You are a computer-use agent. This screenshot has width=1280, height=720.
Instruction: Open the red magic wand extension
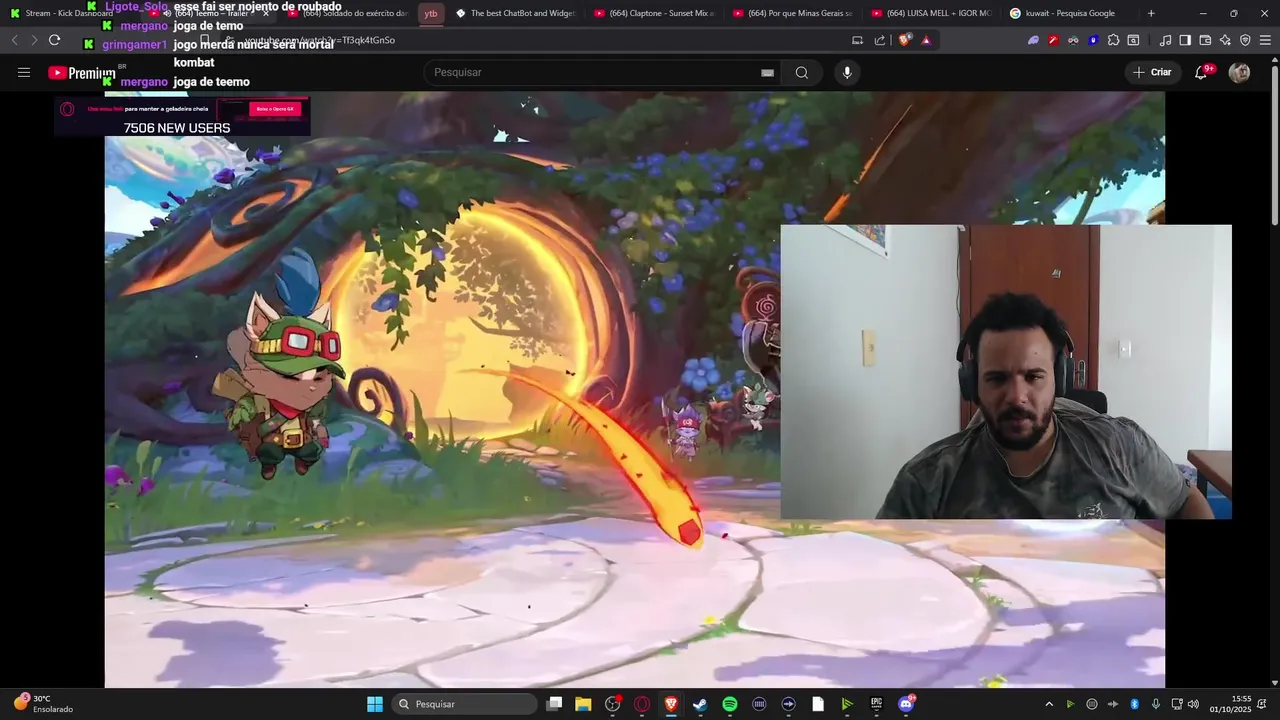(1053, 40)
